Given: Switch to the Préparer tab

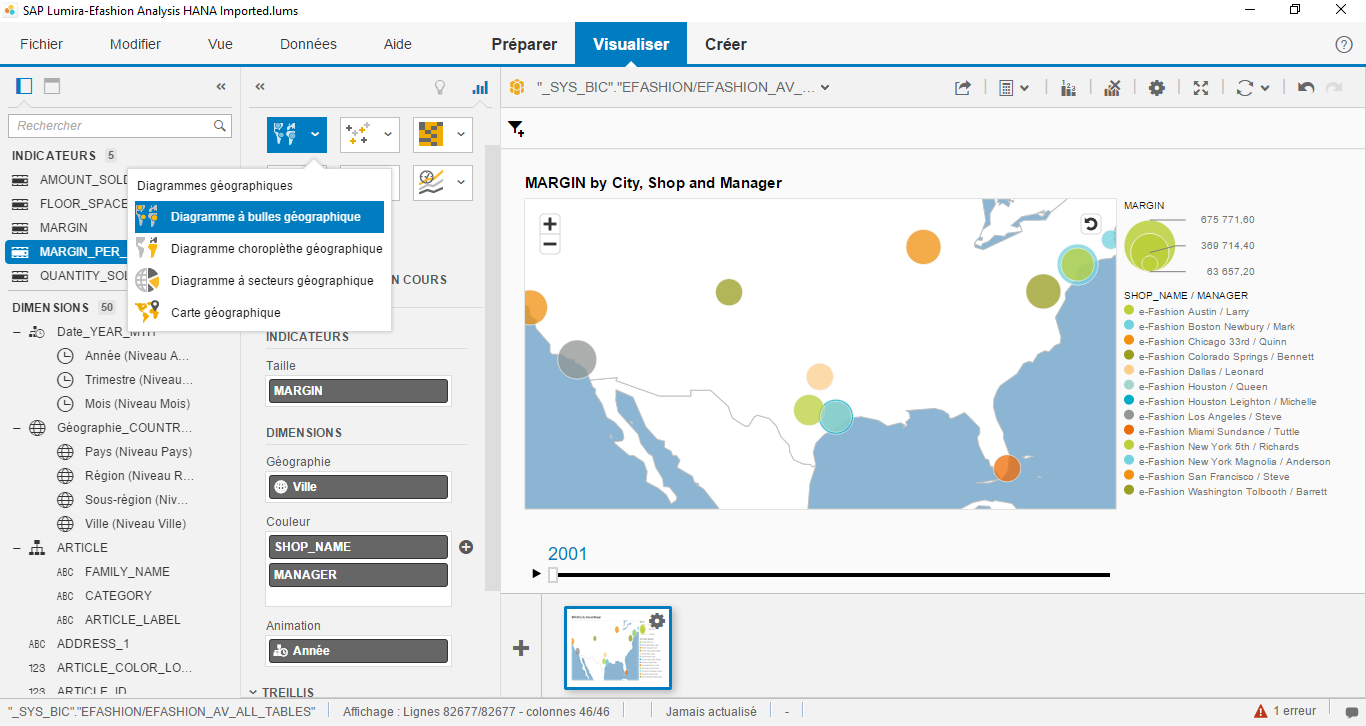Looking at the screenshot, I should (x=524, y=44).
